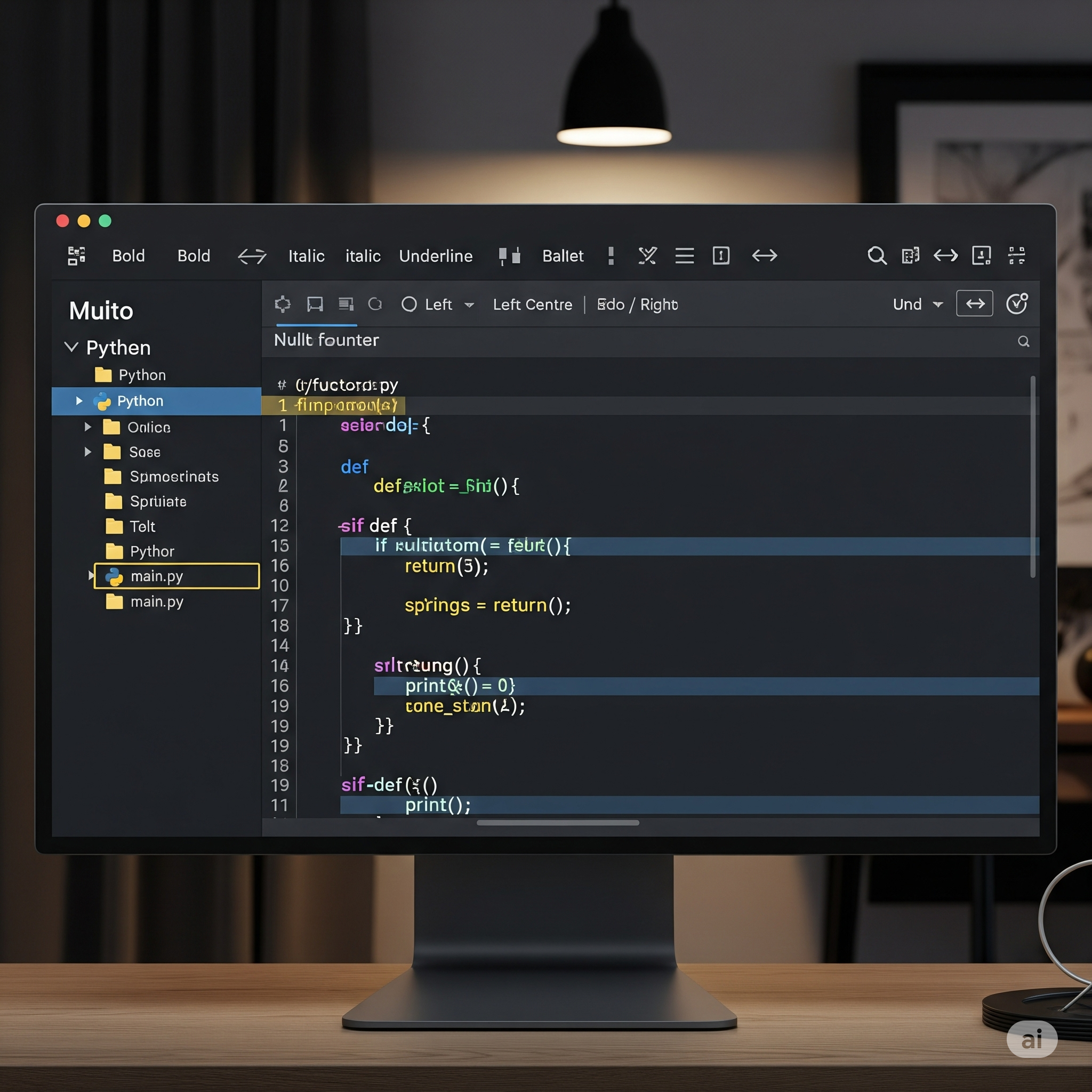Click the vertical scrollbar in editor
The height and width of the screenshot is (1092, 1092).
1033,477
